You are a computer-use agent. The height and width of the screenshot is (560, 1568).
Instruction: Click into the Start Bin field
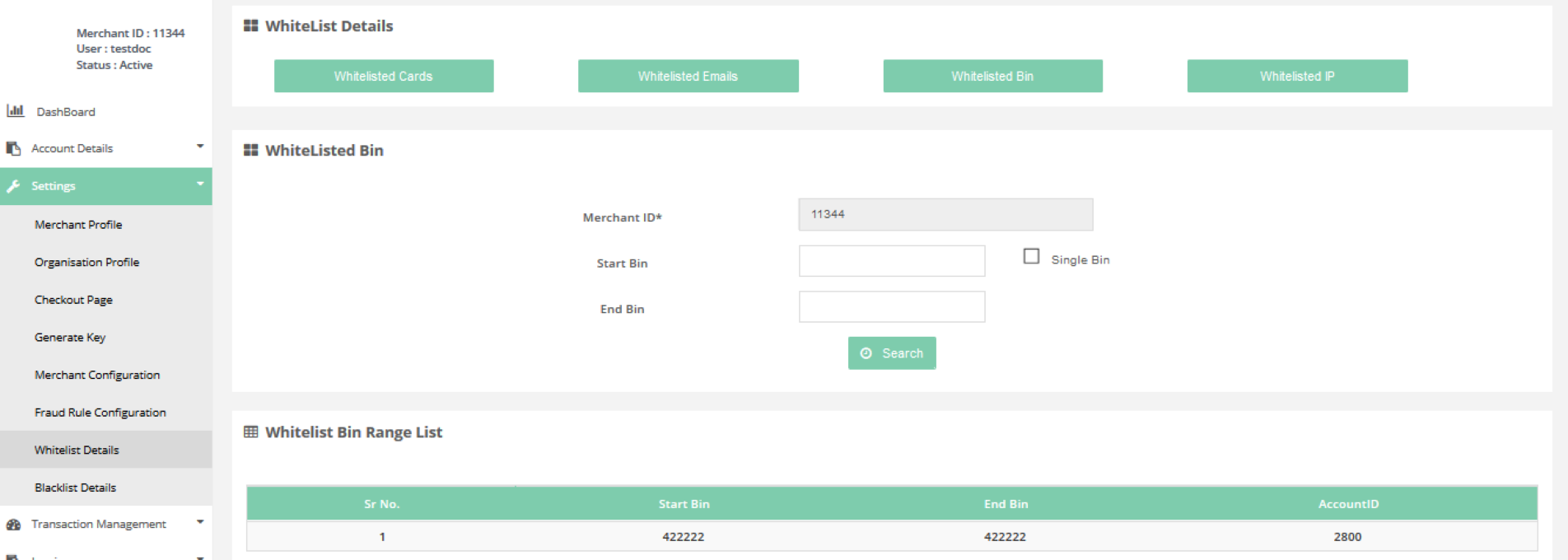click(x=891, y=261)
